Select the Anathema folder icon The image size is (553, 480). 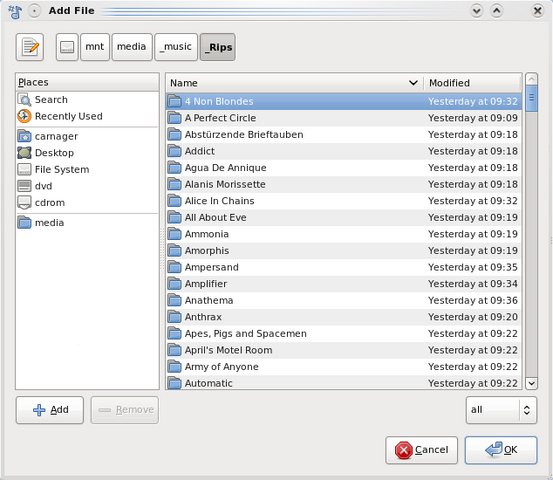174,300
